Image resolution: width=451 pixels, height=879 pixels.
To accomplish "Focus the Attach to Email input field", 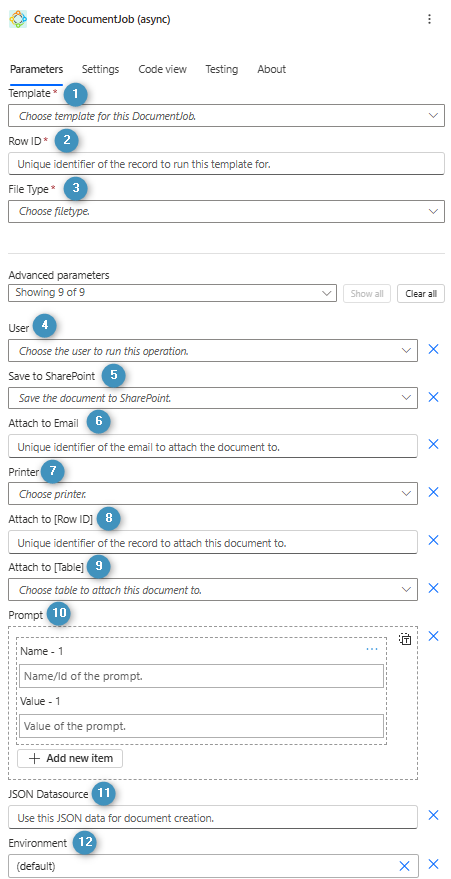I will point(213,446).
